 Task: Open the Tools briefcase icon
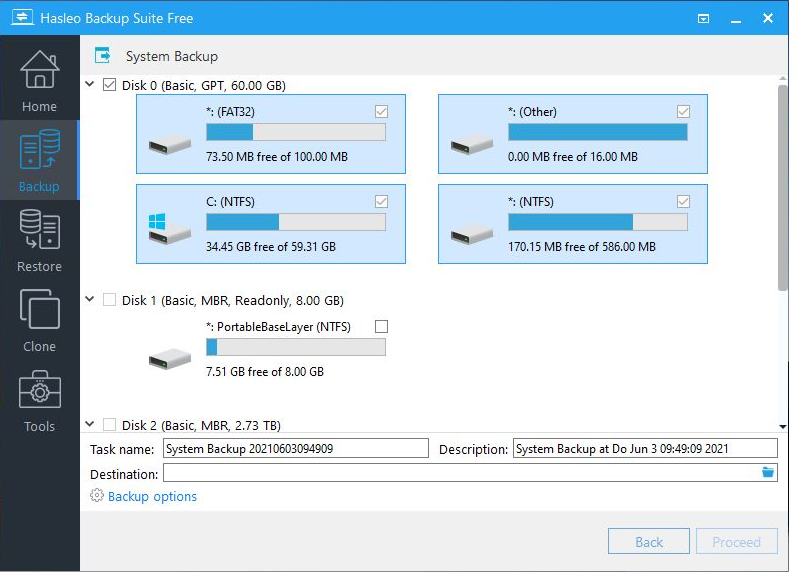39,389
